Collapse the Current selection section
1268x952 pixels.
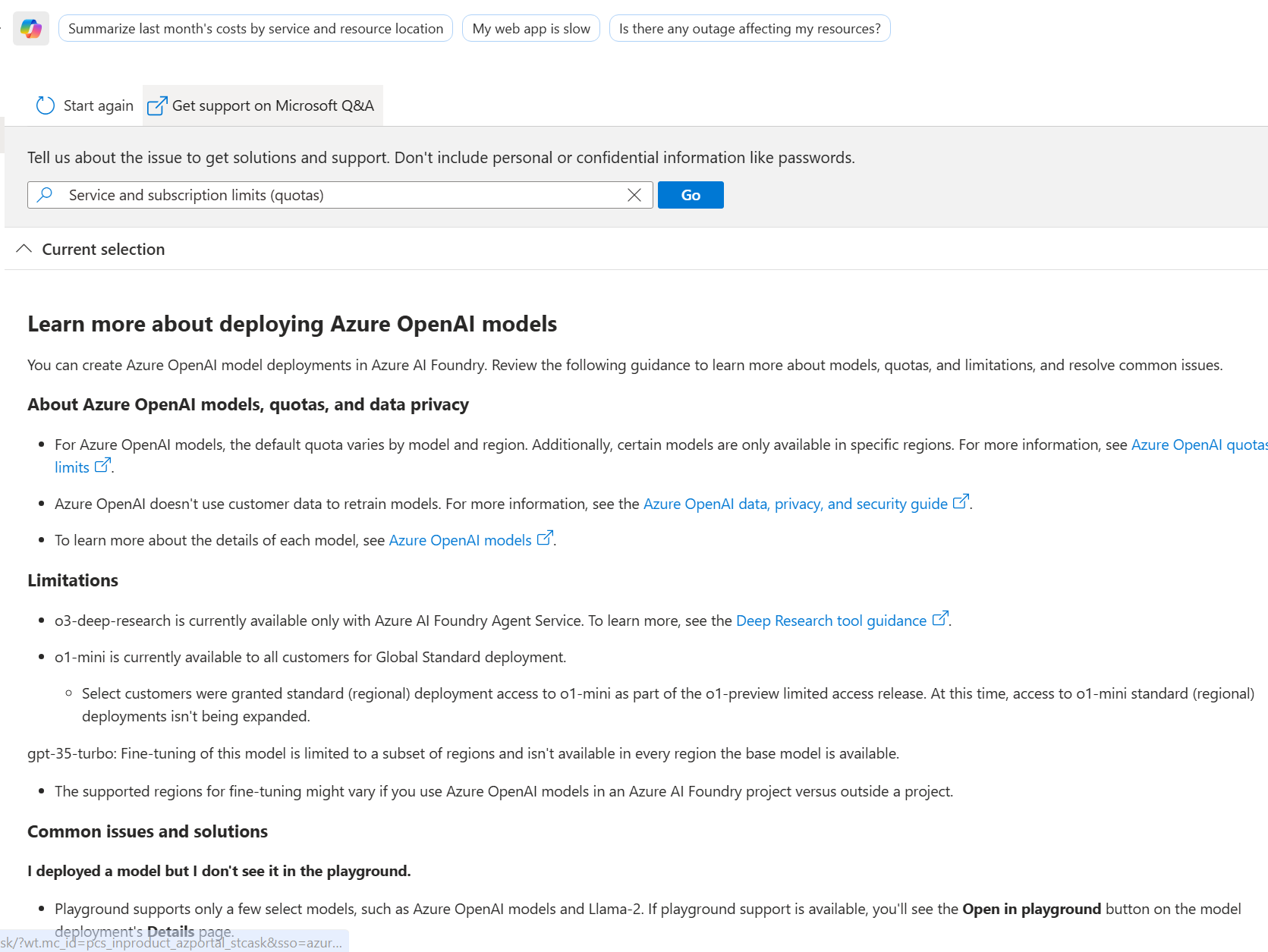click(24, 249)
